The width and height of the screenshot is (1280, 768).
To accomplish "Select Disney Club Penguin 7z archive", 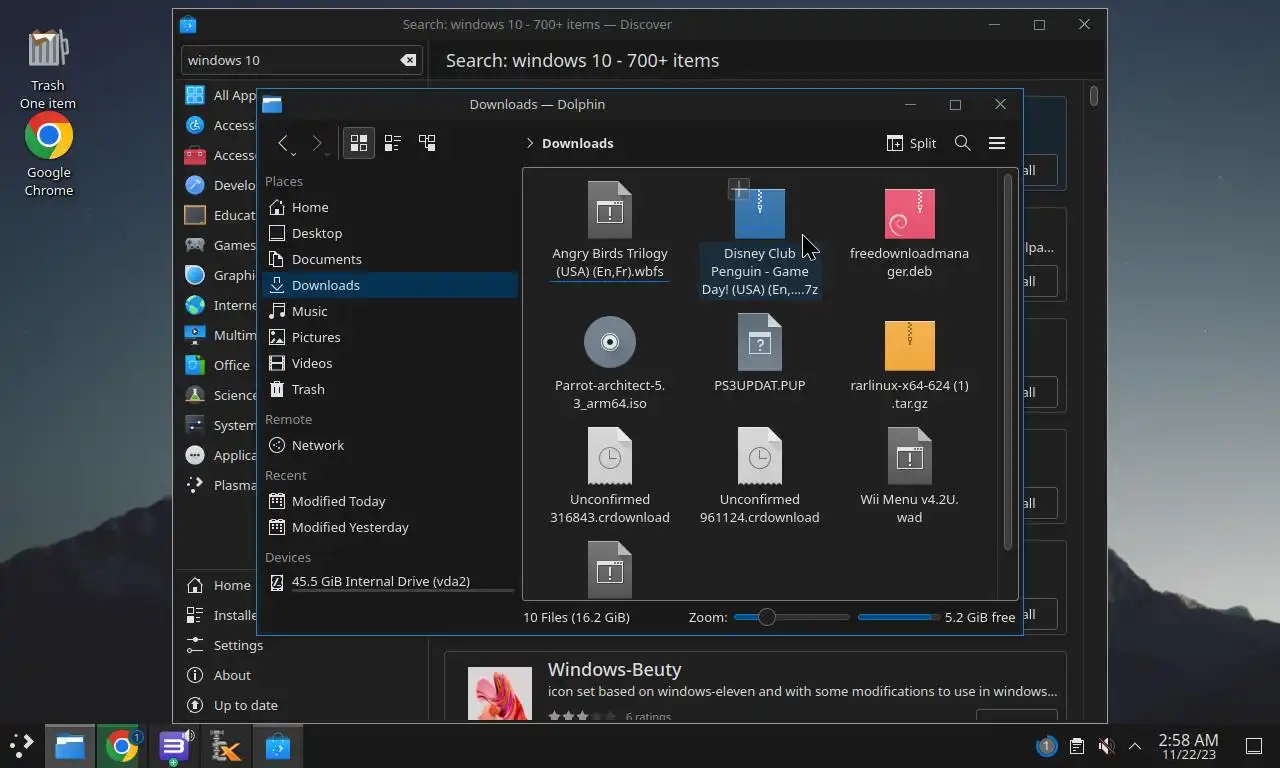I will [x=760, y=240].
